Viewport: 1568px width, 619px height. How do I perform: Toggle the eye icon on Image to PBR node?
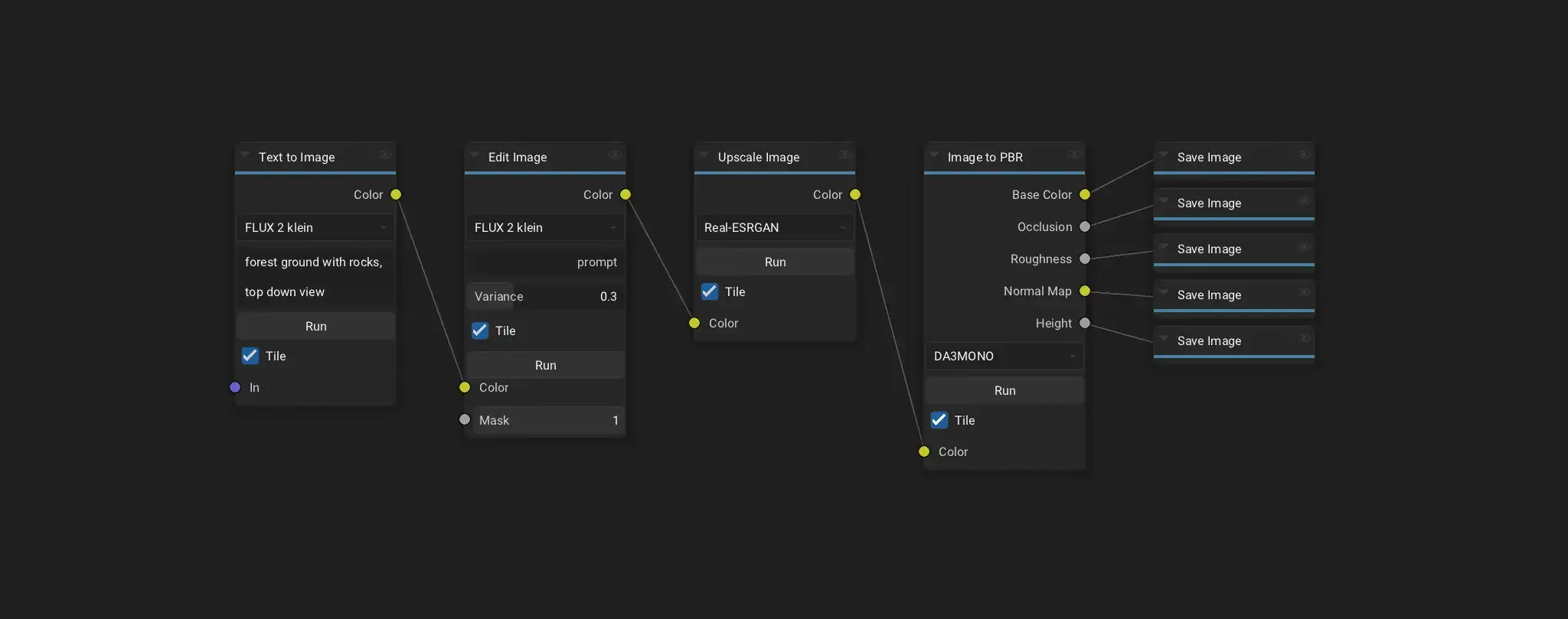click(x=1074, y=155)
